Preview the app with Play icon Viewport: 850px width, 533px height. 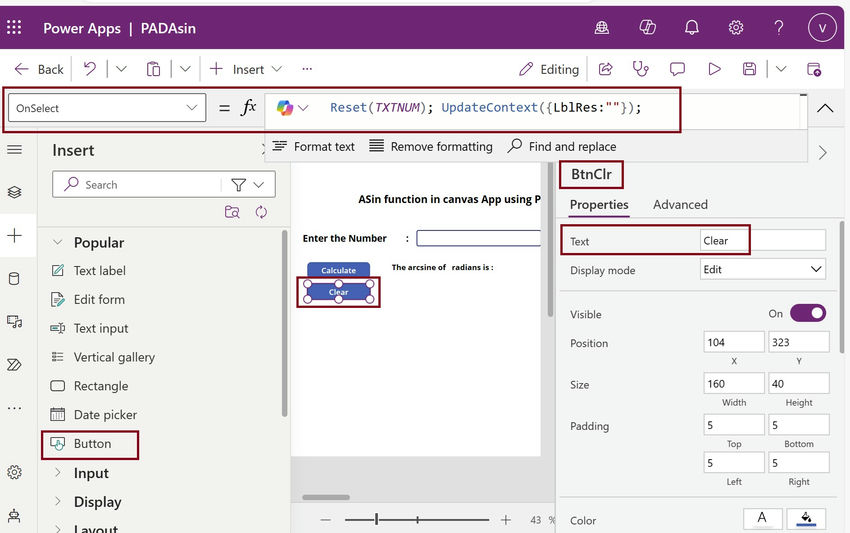[714, 69]
